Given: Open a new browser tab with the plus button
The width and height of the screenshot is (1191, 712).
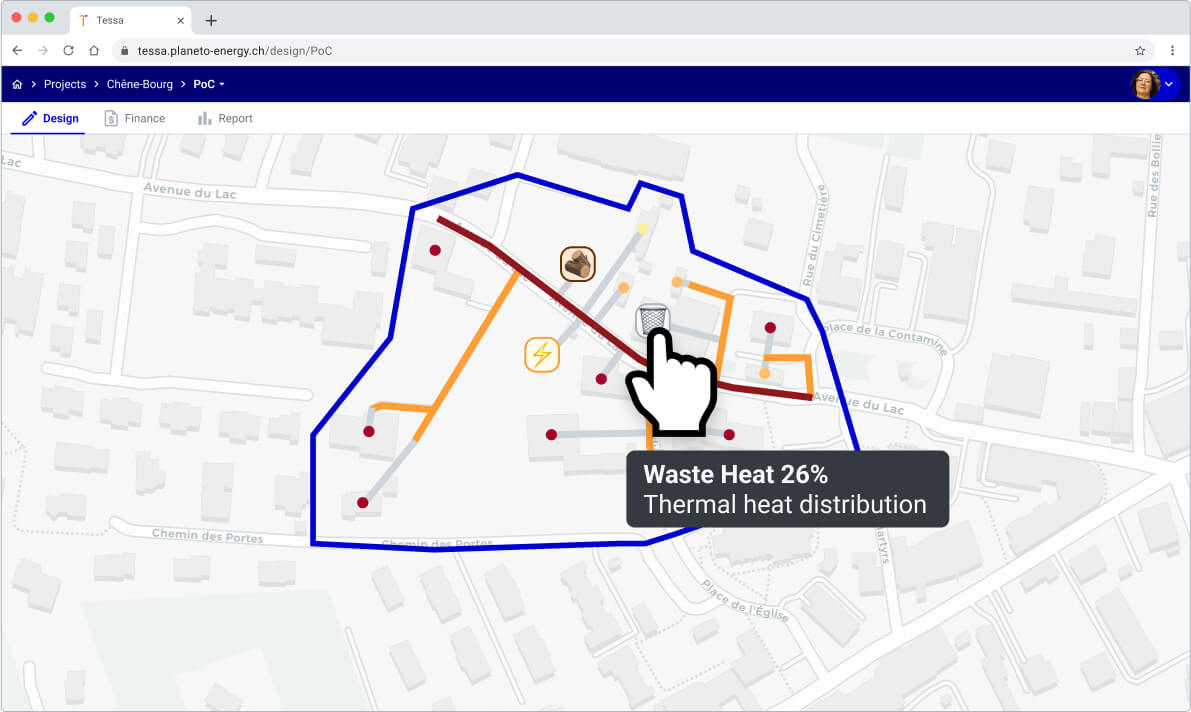Looking at the screenshot, I should click(x=210, y=20).
